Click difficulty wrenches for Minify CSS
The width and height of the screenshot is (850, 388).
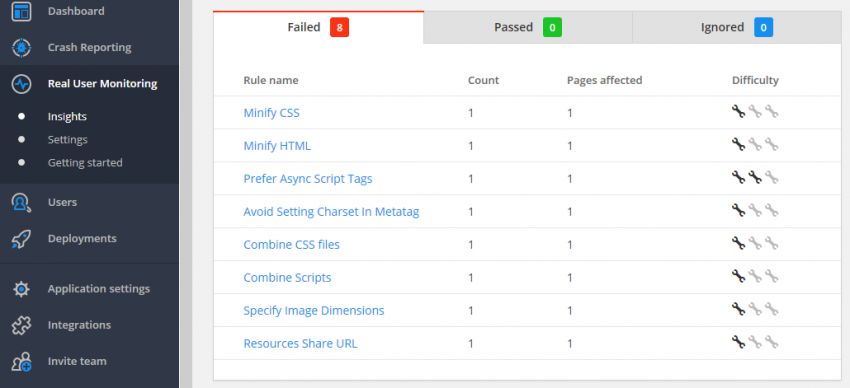755,112
